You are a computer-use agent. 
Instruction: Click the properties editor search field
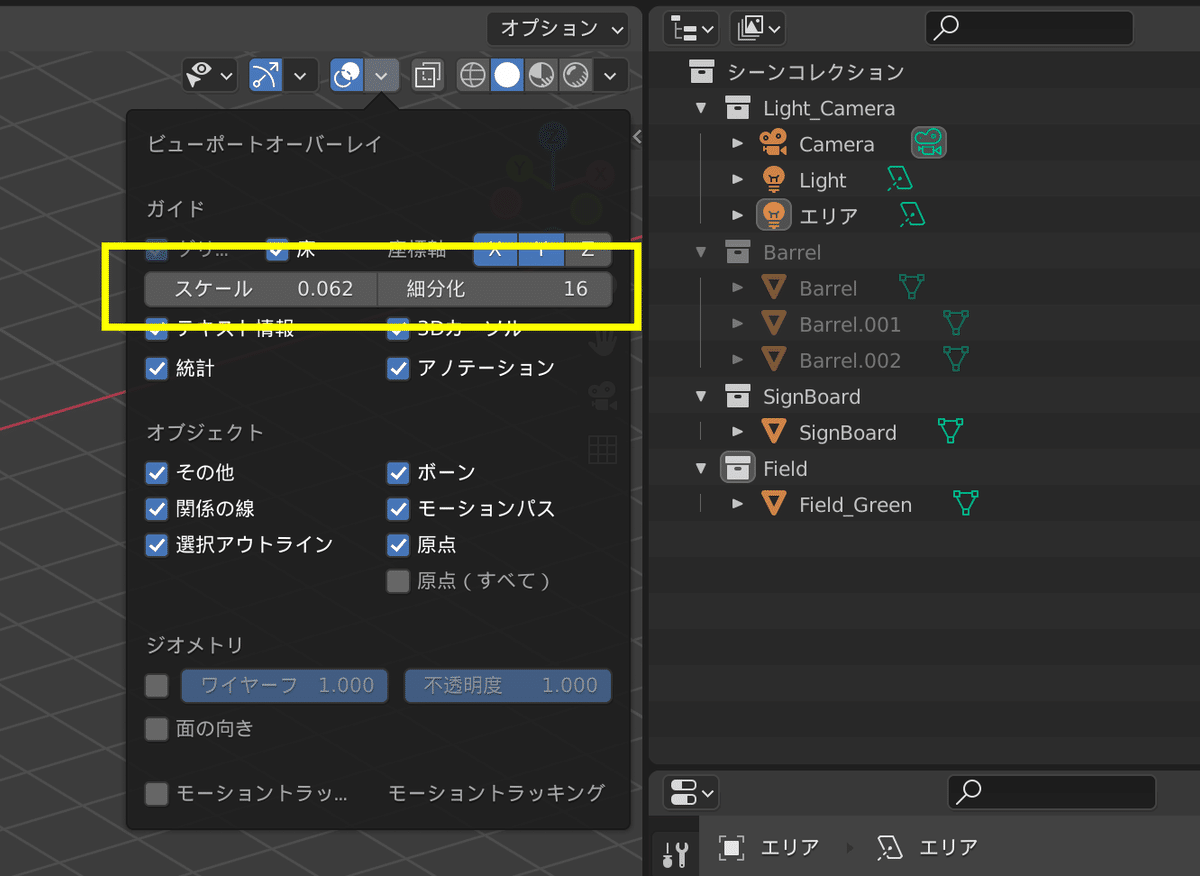pyautogui.click(x=1051, y=793)
